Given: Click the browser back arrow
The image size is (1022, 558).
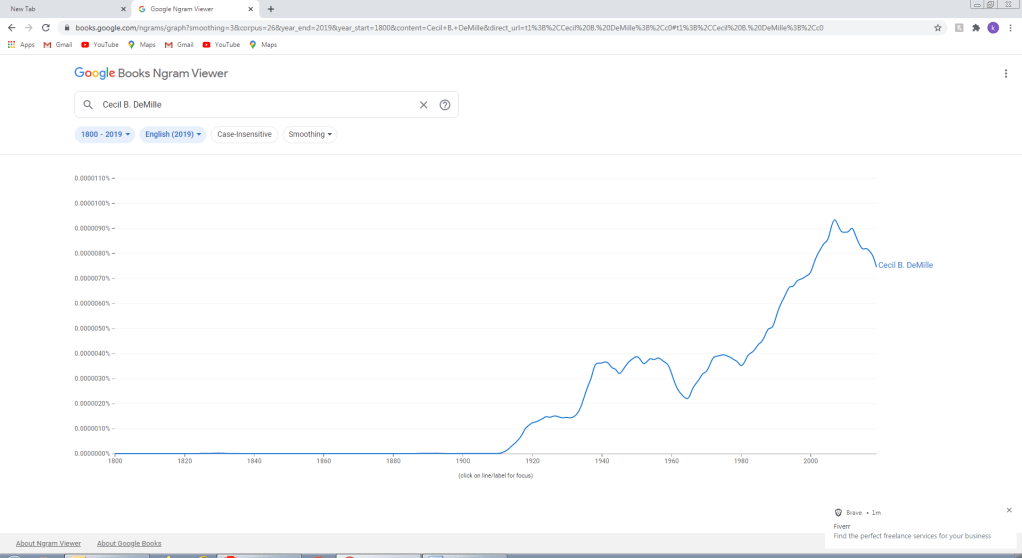Looking at the screenshot, I should point(11,28).
